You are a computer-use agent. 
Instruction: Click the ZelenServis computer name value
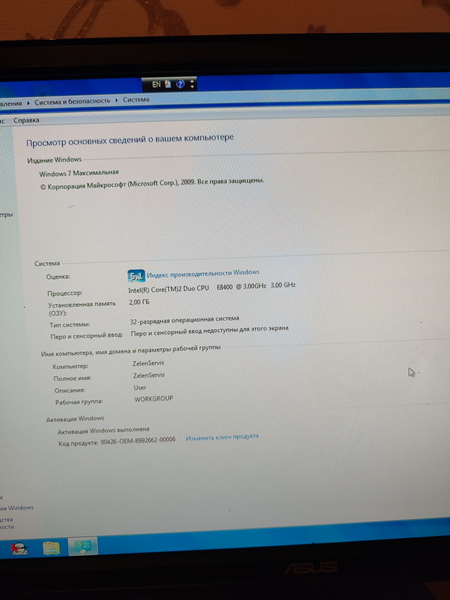[148, 363]
